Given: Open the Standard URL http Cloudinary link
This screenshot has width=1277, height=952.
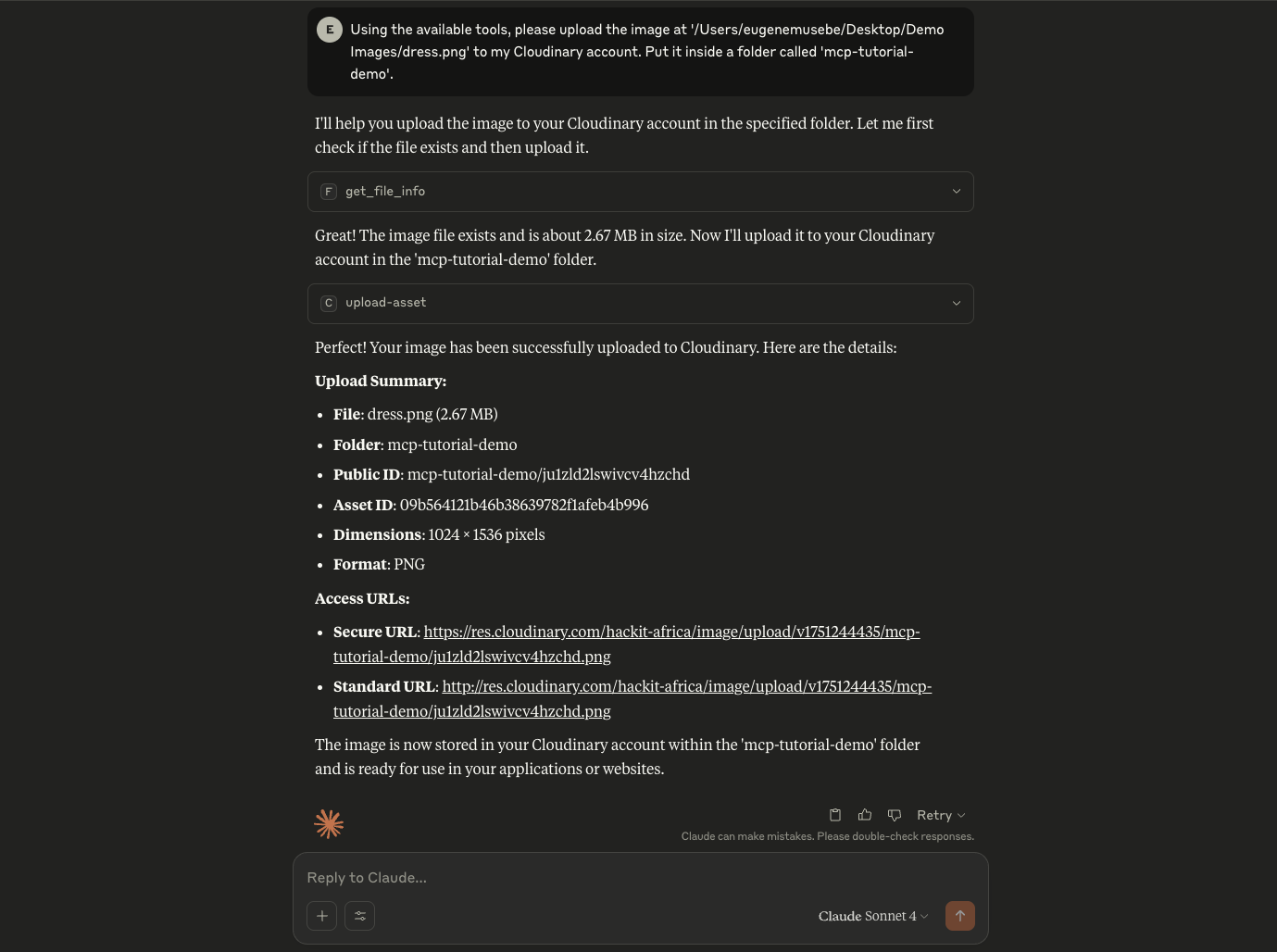Looking at the screenshot, I should (686, 687).
